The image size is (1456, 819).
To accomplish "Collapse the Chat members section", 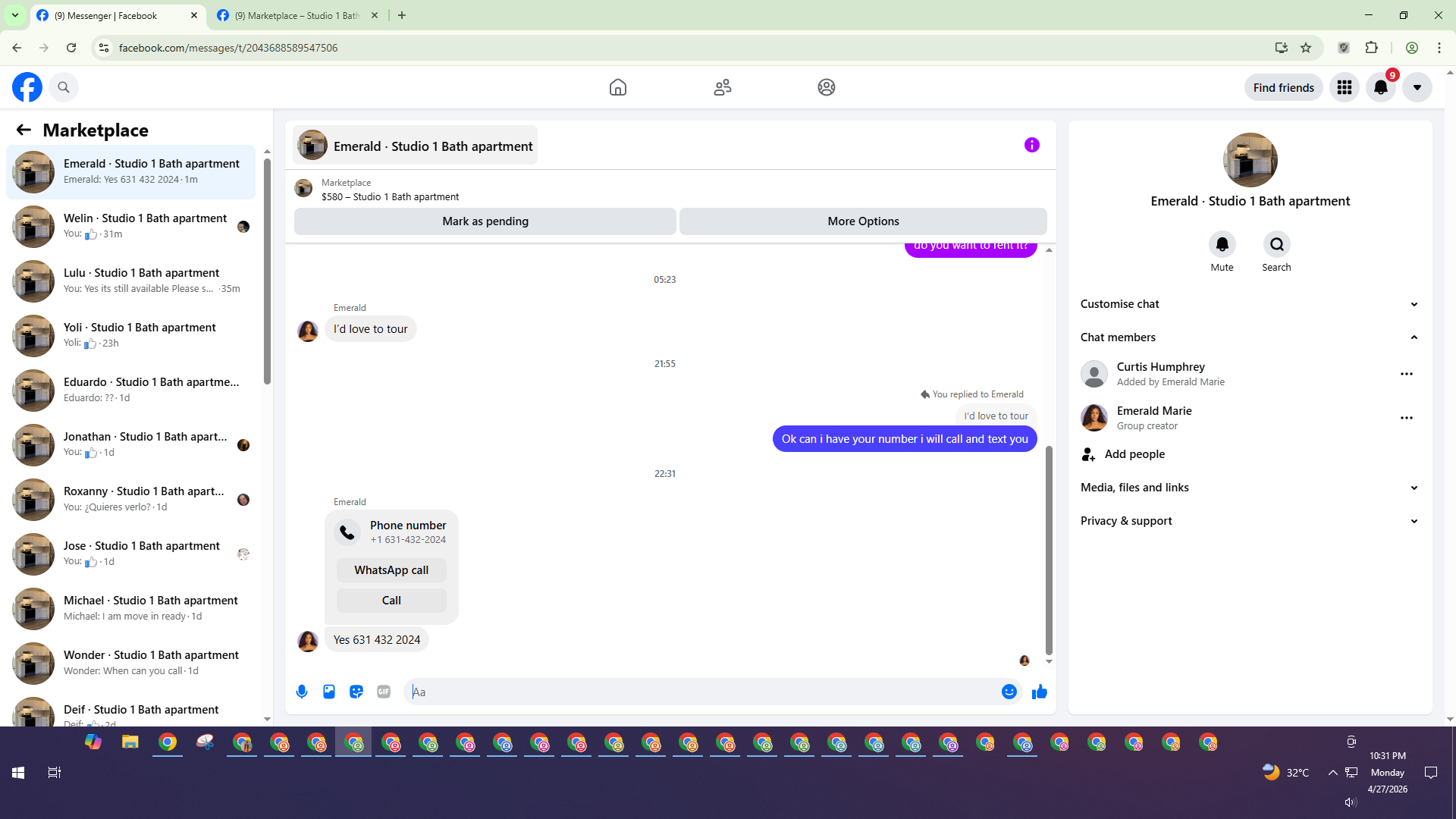I will (x=1250, y=337).
